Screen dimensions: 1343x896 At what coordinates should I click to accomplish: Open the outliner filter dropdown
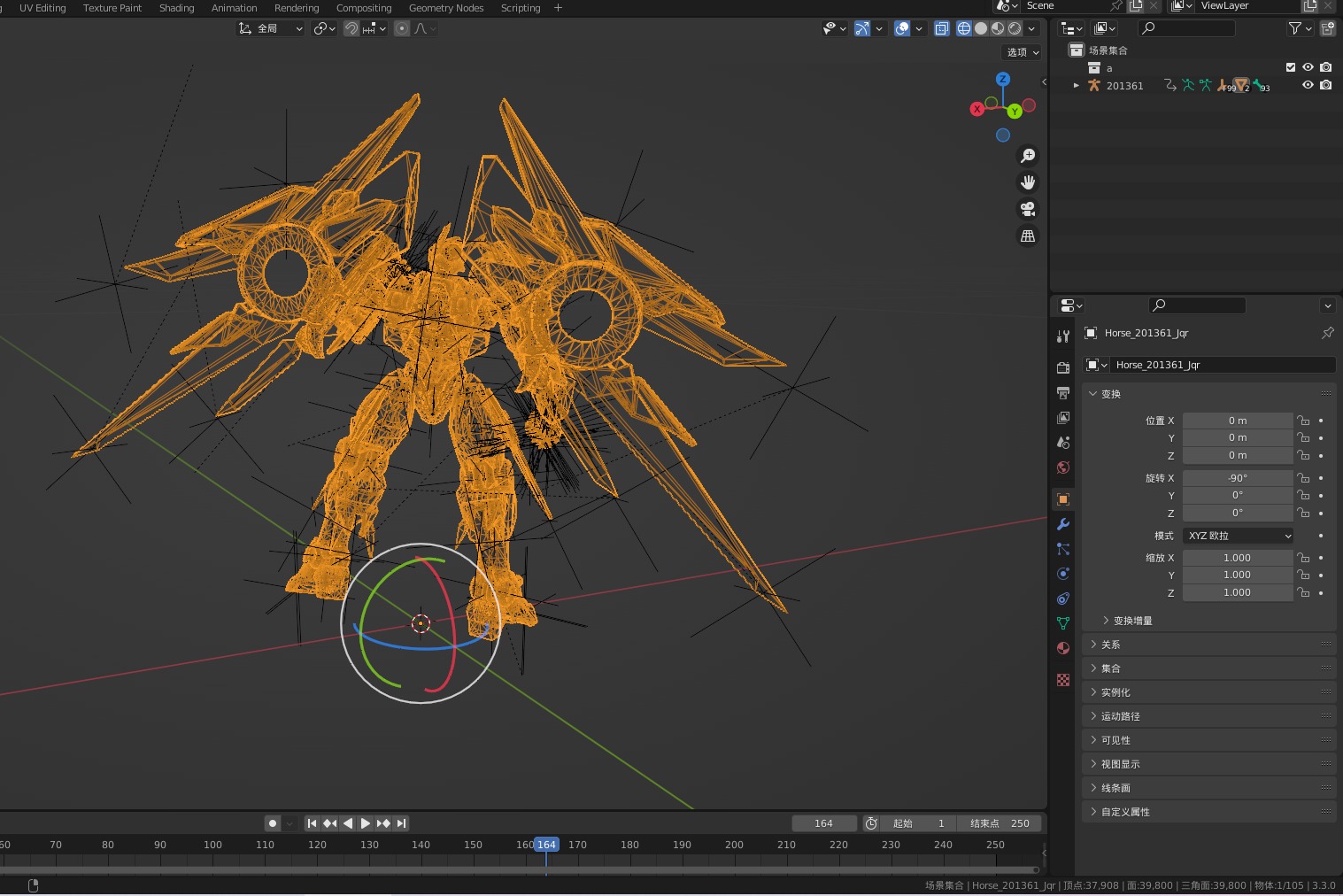tap(1299, 28)
